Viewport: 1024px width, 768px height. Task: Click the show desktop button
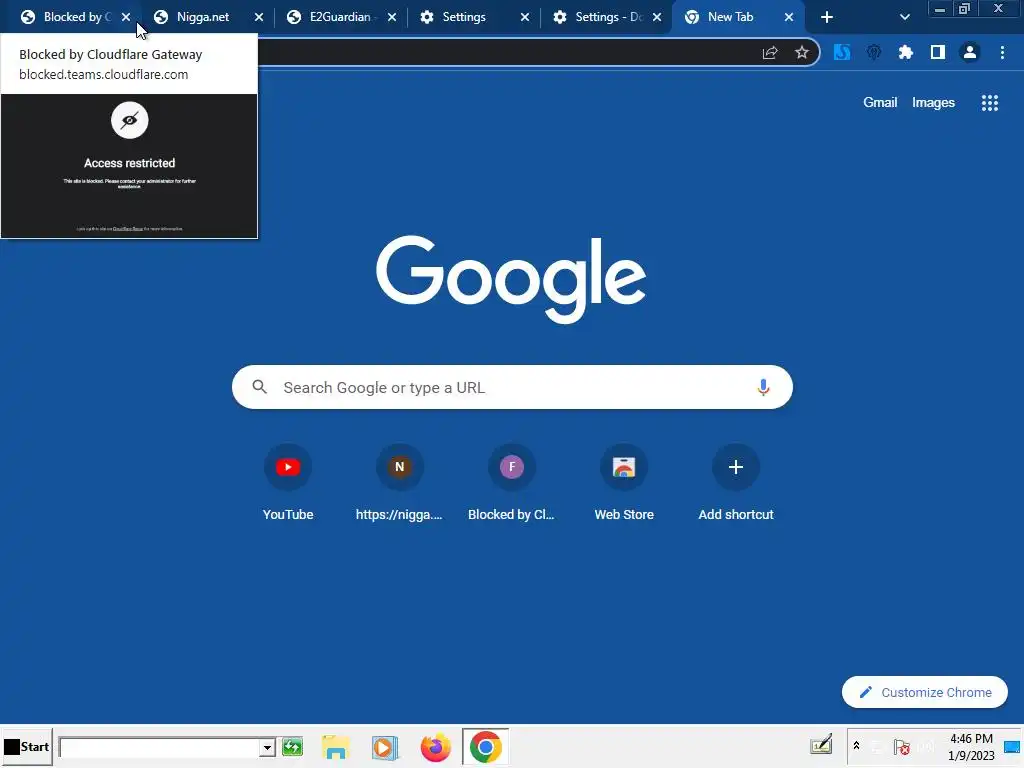[x=1012, y=747]
